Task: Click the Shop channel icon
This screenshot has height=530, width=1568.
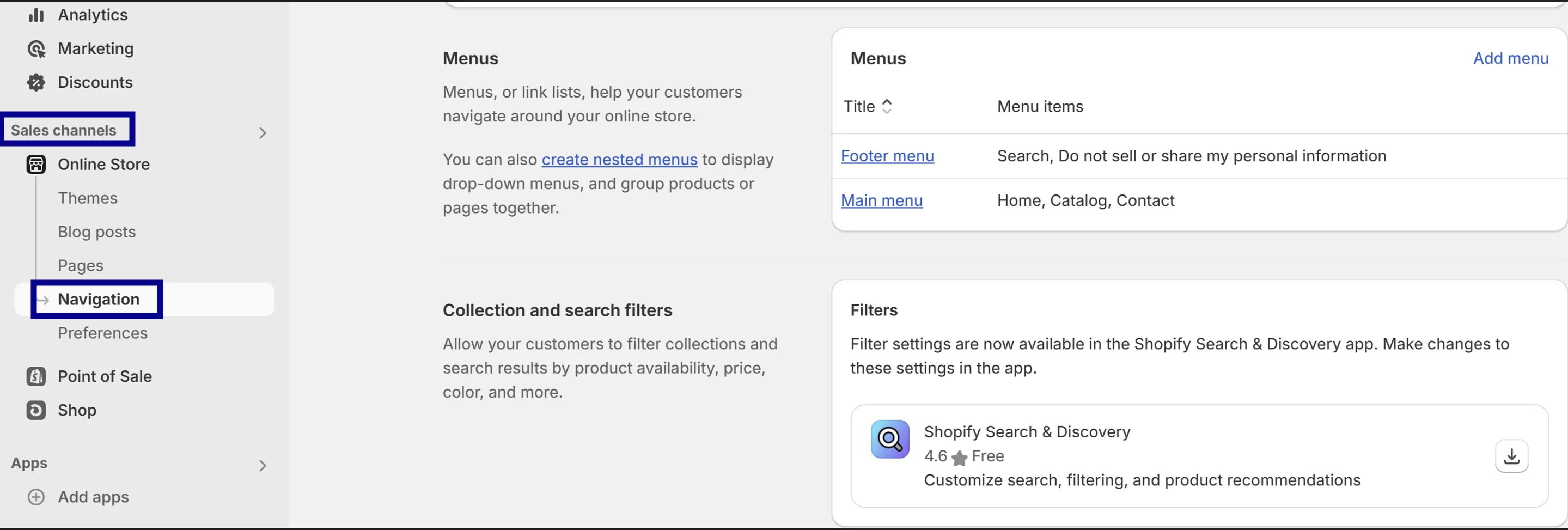Action: click(36, 410)
